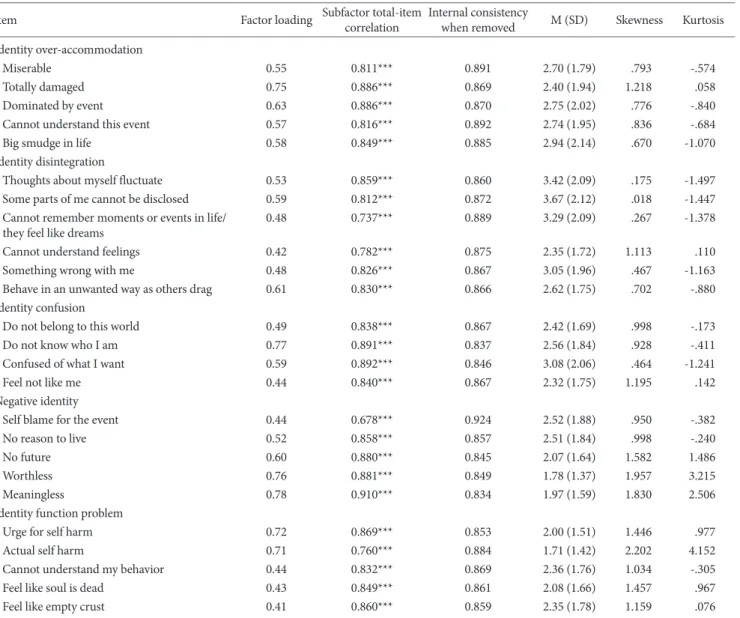Click 'Self blame for the event' label
Viewport: 740px width, 618px height.
[x=60, y=420]
